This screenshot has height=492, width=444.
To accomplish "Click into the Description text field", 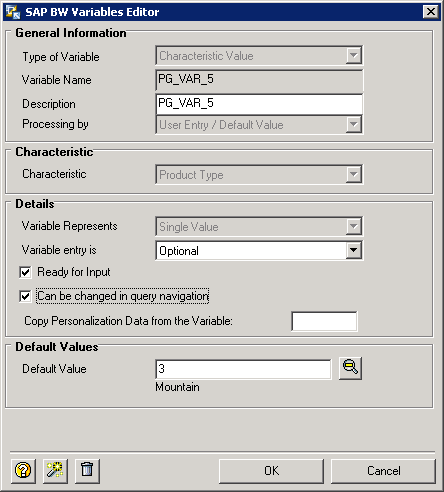I will (x=259, y=103).
